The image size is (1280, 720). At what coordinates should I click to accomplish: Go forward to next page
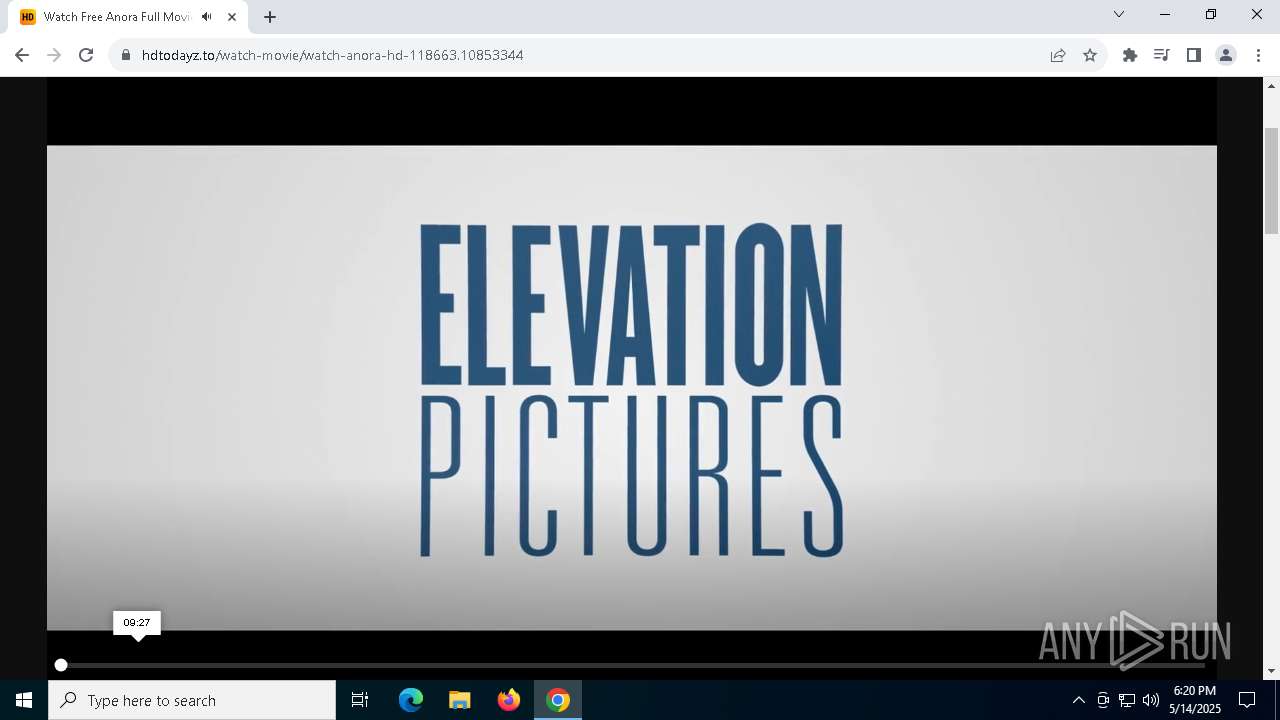[x=54, y=55]
